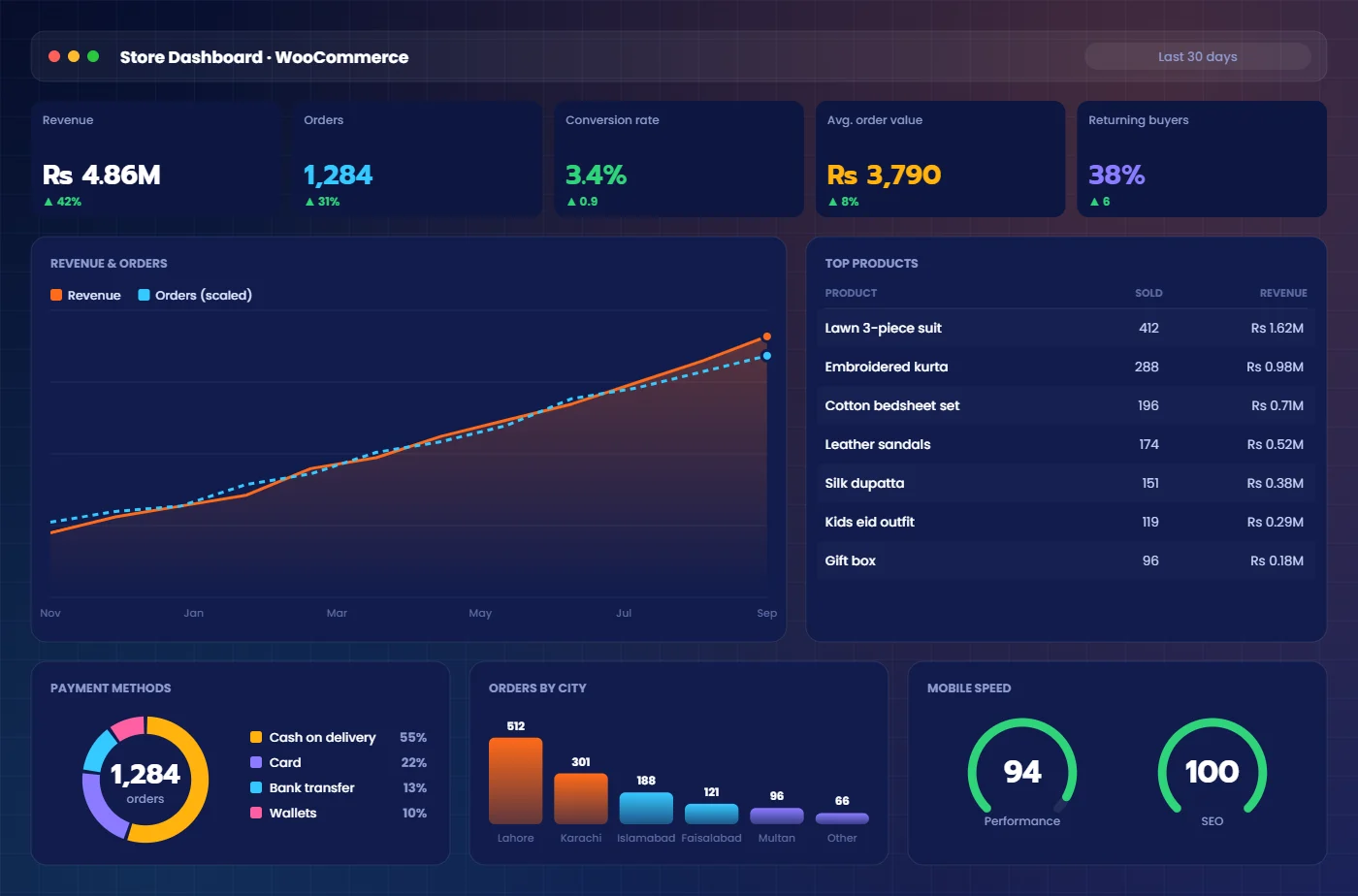This screenshot has height=896, width=1358.
Task: Click the Other cities bar
Action: pos(842,818)
